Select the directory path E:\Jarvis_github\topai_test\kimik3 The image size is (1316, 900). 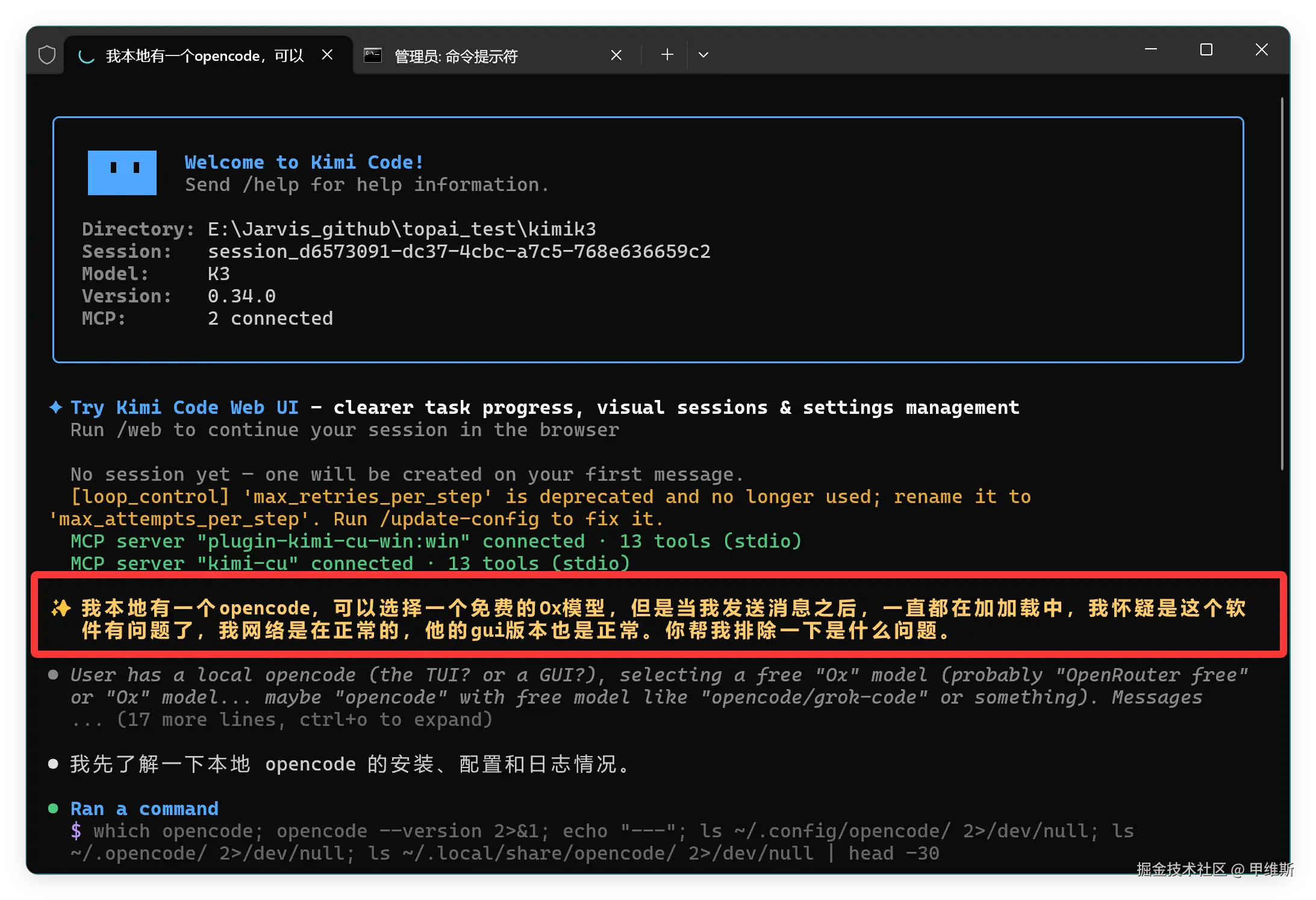[x=402, y=229]
